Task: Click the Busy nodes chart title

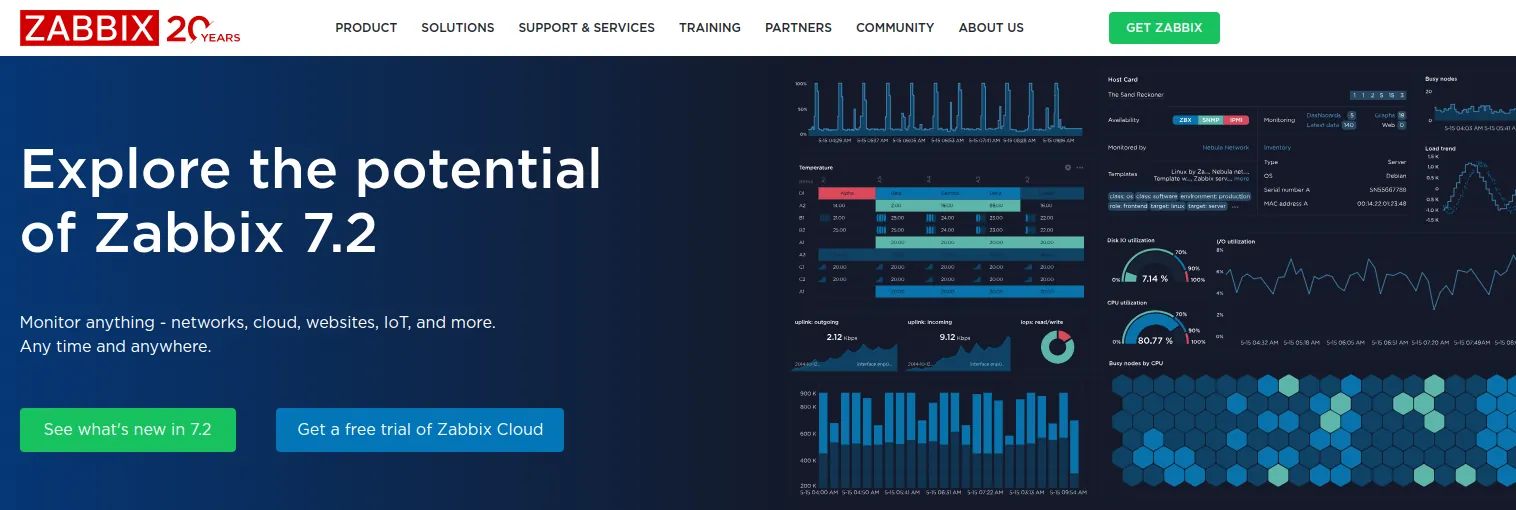Action: point(1441,78)
